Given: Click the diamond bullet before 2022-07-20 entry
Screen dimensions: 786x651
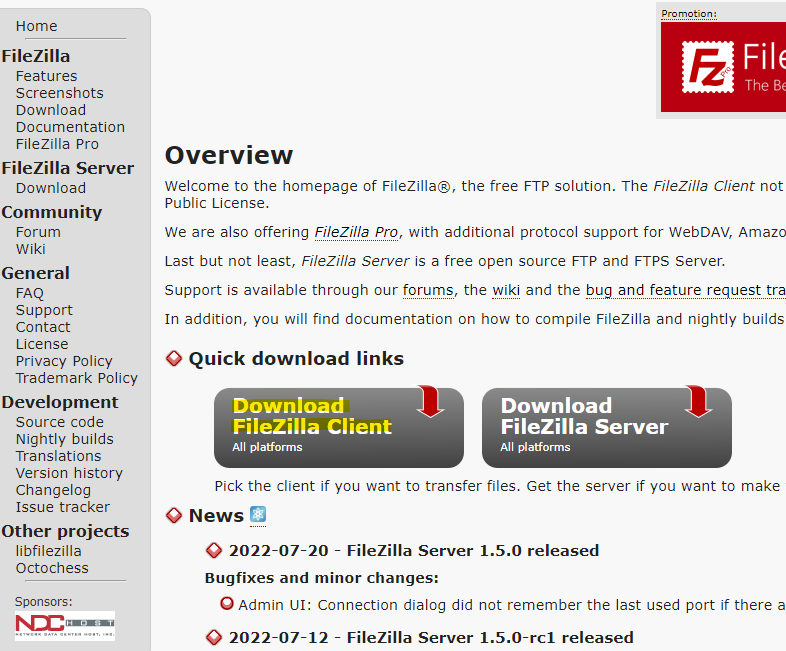Looking at the screenshot, I should point(214,550).
